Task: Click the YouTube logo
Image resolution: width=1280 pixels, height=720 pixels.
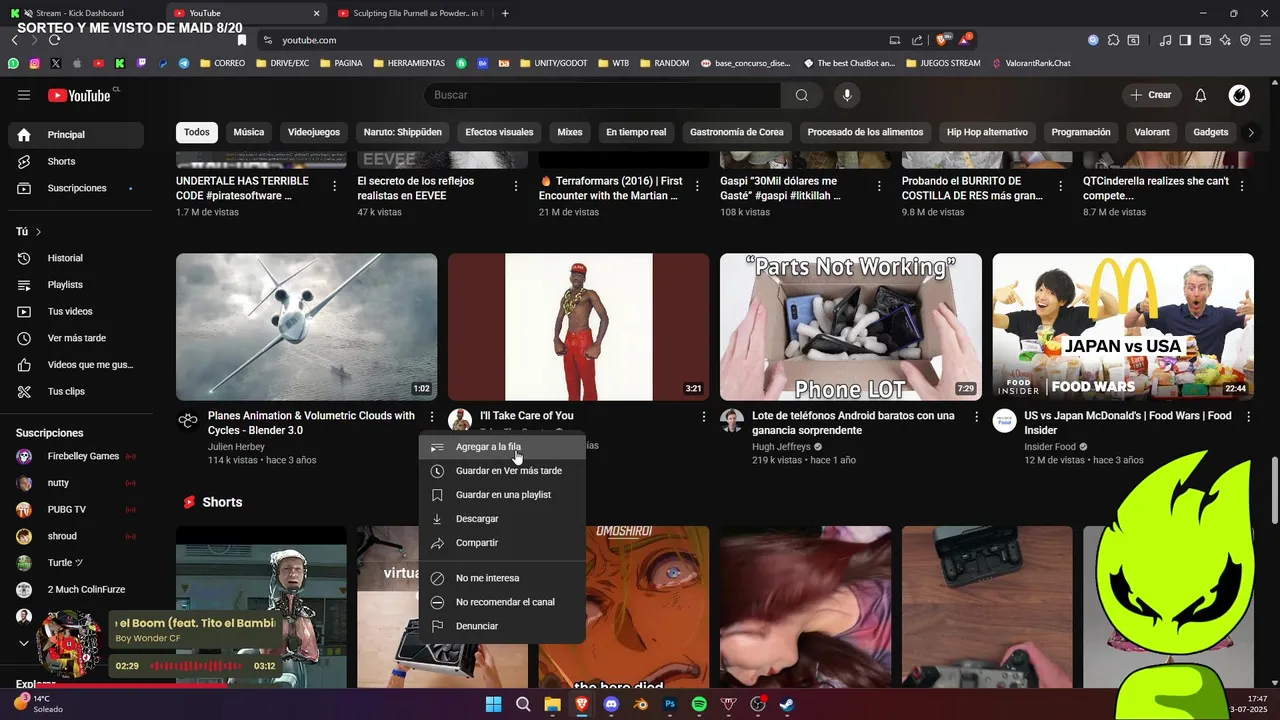Action: 79,95
